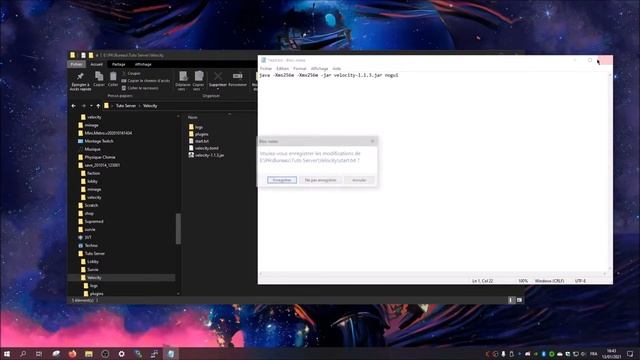Select Musique in the navigation tree
640x360 pixels.
pos(90,149)
